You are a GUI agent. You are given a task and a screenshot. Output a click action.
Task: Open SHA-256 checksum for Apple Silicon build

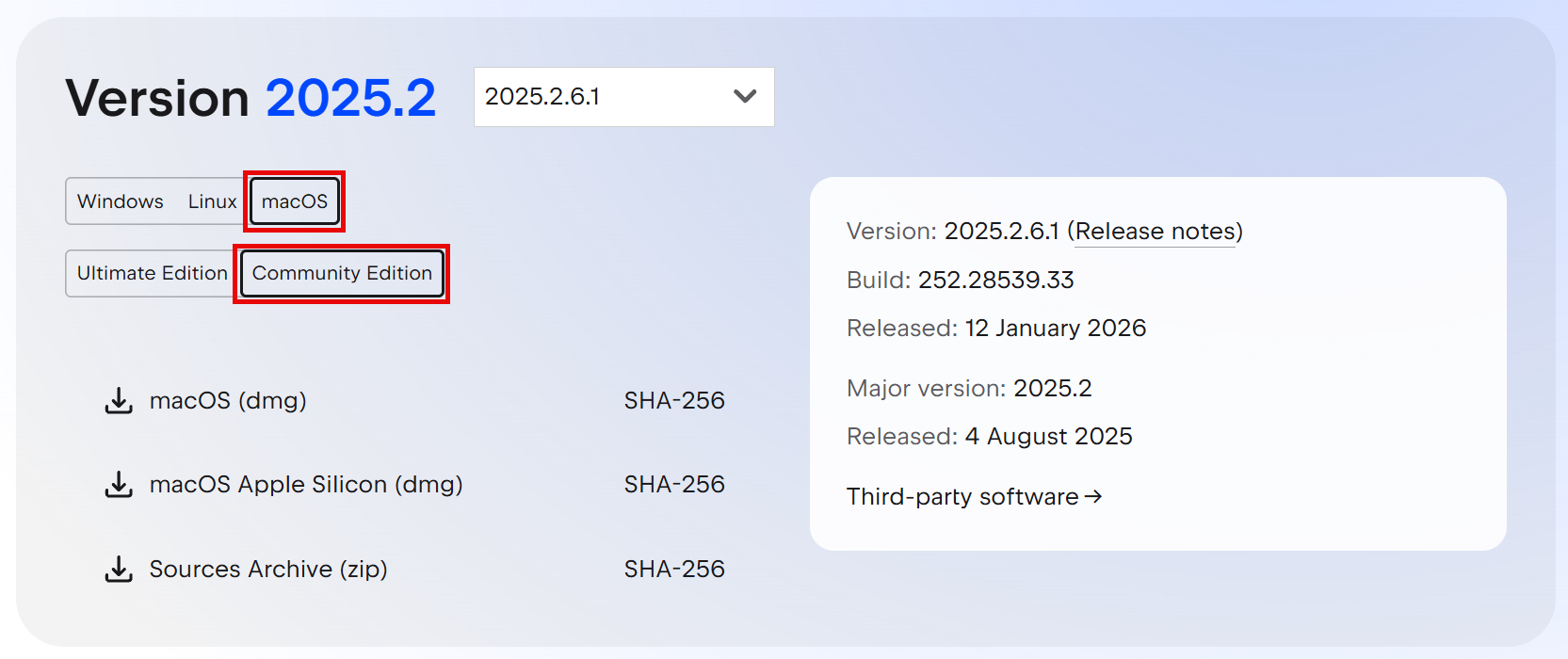(674, 485)
